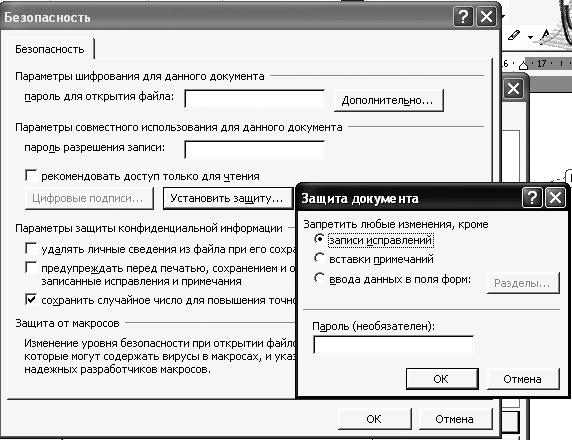Focus the пароль для открытия файла field
Screen dimensions: 572x440
pyautogui.click(x=255, y=99)
